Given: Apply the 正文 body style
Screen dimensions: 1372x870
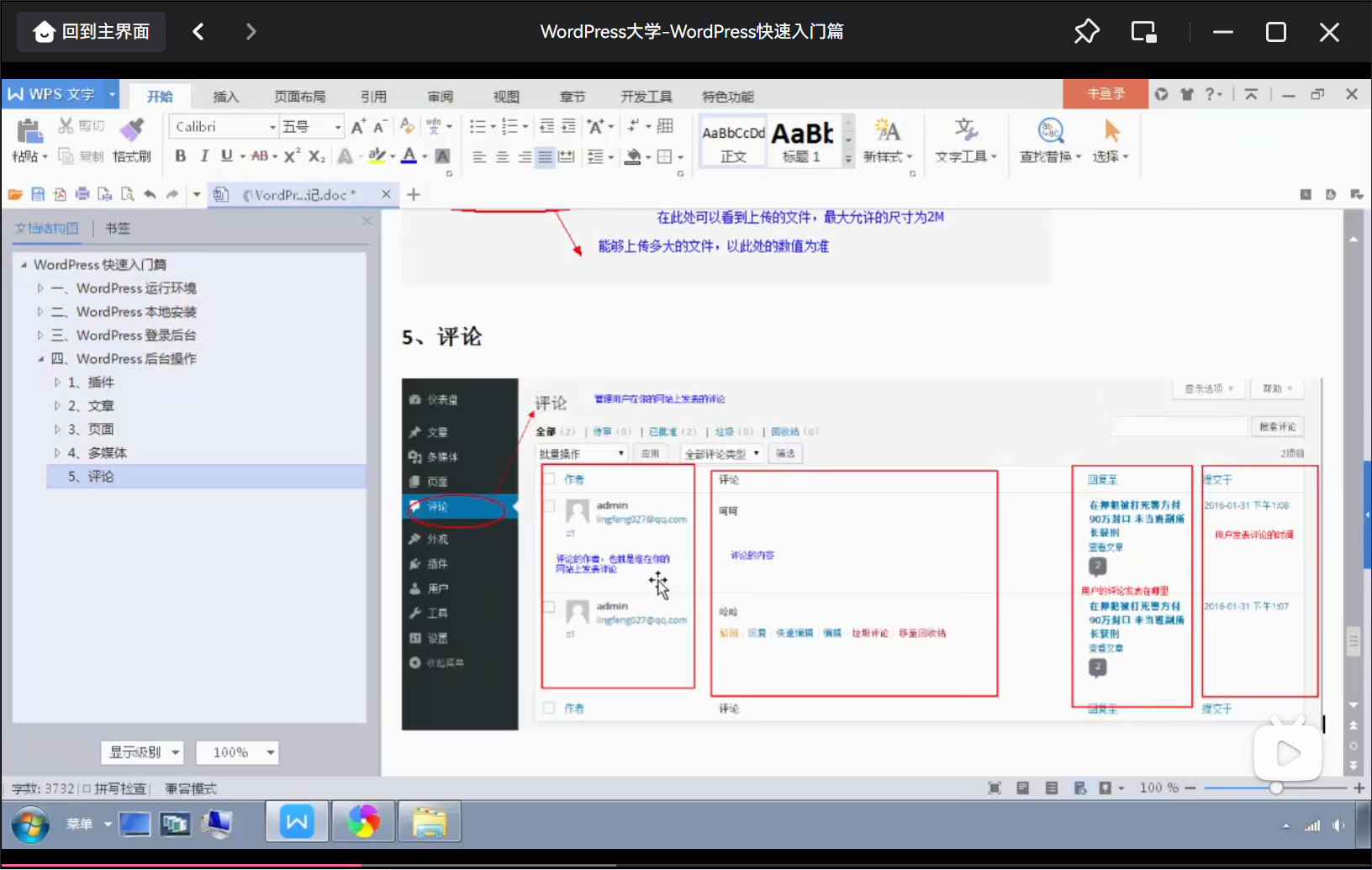Looking at the screenshot, I should pos(733,141).
